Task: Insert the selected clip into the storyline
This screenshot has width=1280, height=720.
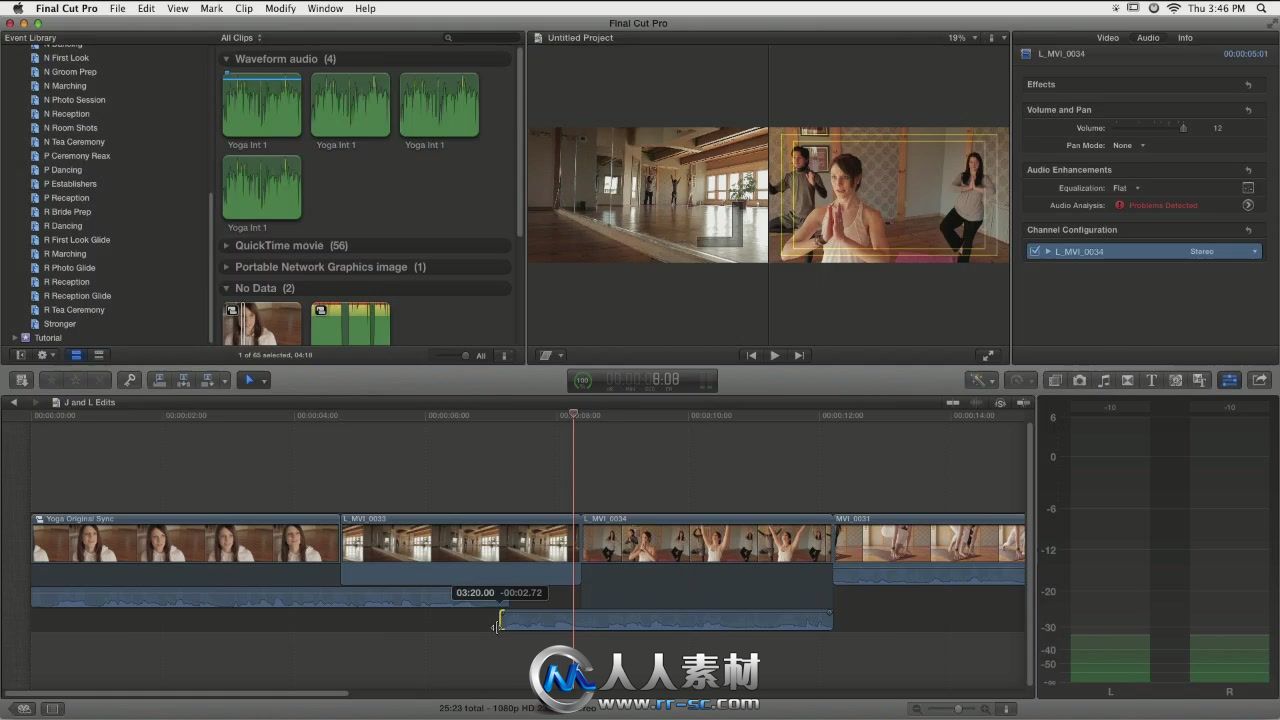Action: pyautogui.click(x=184, y=380)
